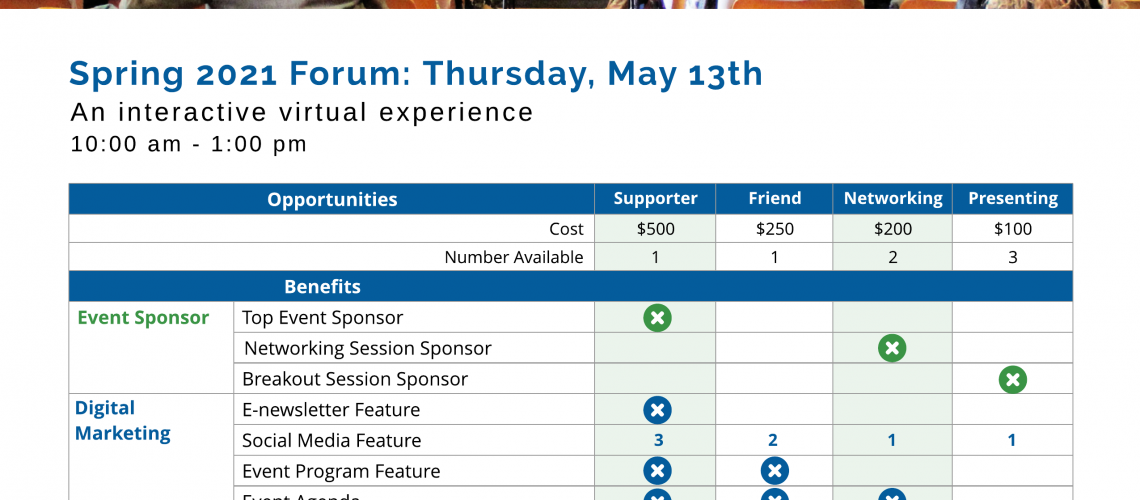Click the blue X in E-newsletter Feature row

pos(657,410)
